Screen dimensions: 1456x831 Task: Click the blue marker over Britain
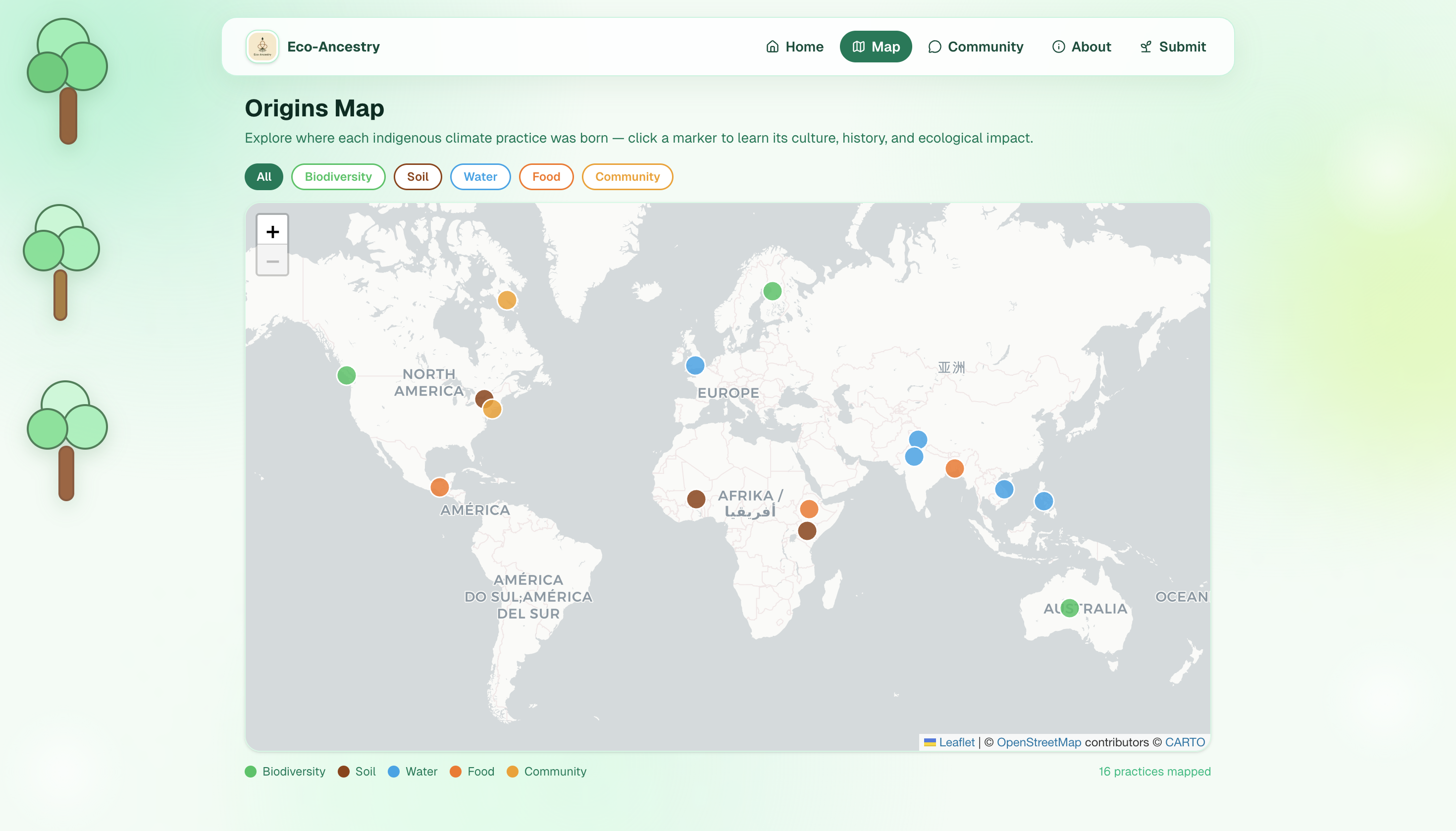point(695,365)
